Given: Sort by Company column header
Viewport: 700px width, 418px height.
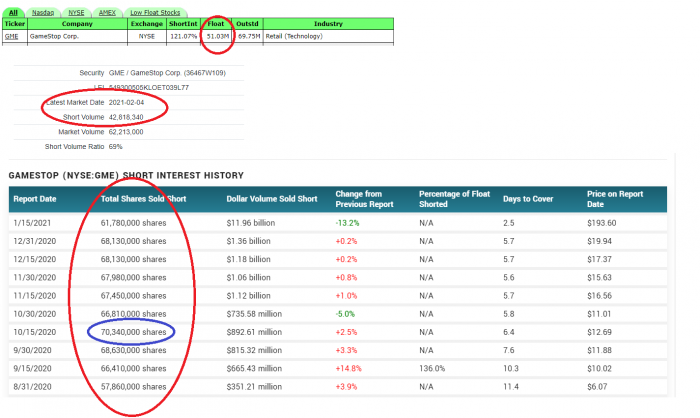Looking at the screenshot, I should tap(77, 24).
